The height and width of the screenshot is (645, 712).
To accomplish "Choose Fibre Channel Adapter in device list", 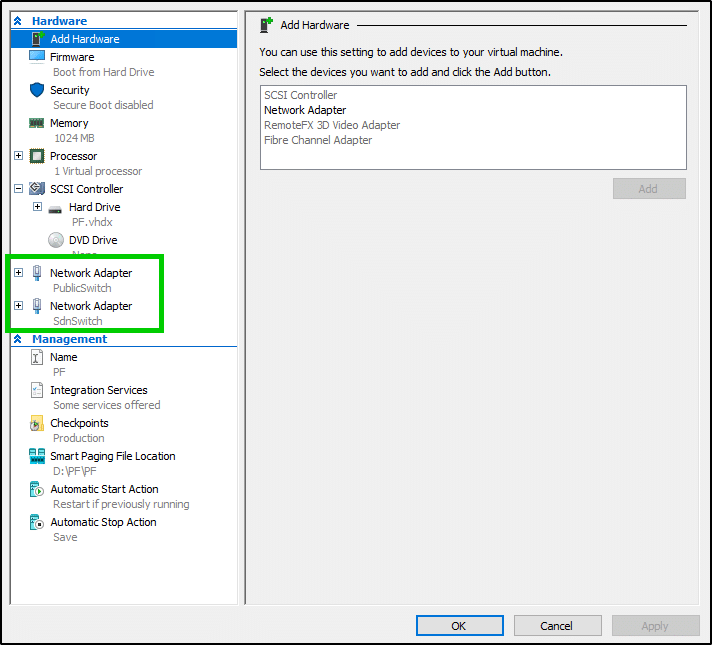I will [318, 141].
